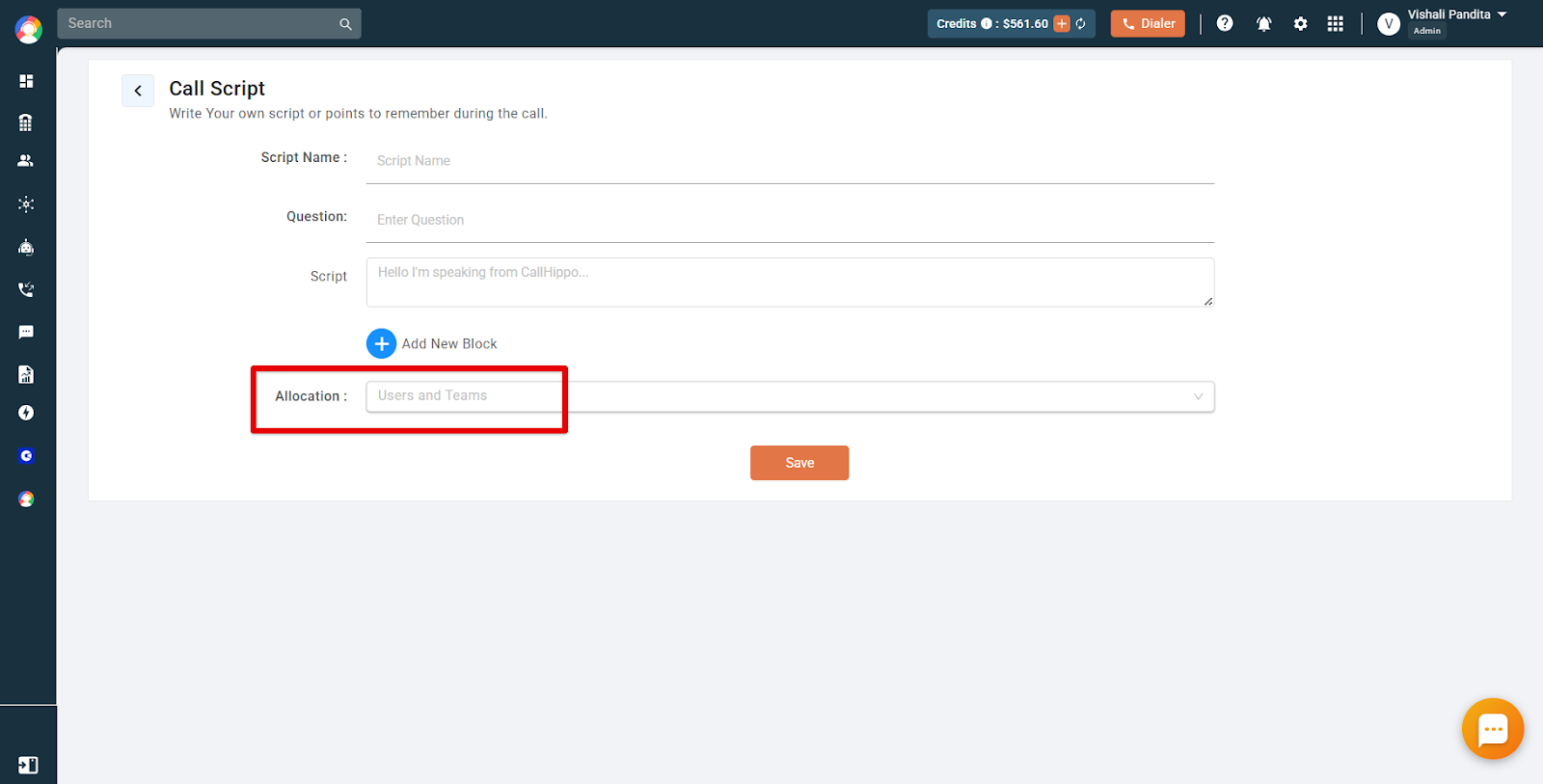The image size is (1543, 784).
Task: Click the Save button
Action: (x=799, y=463)
